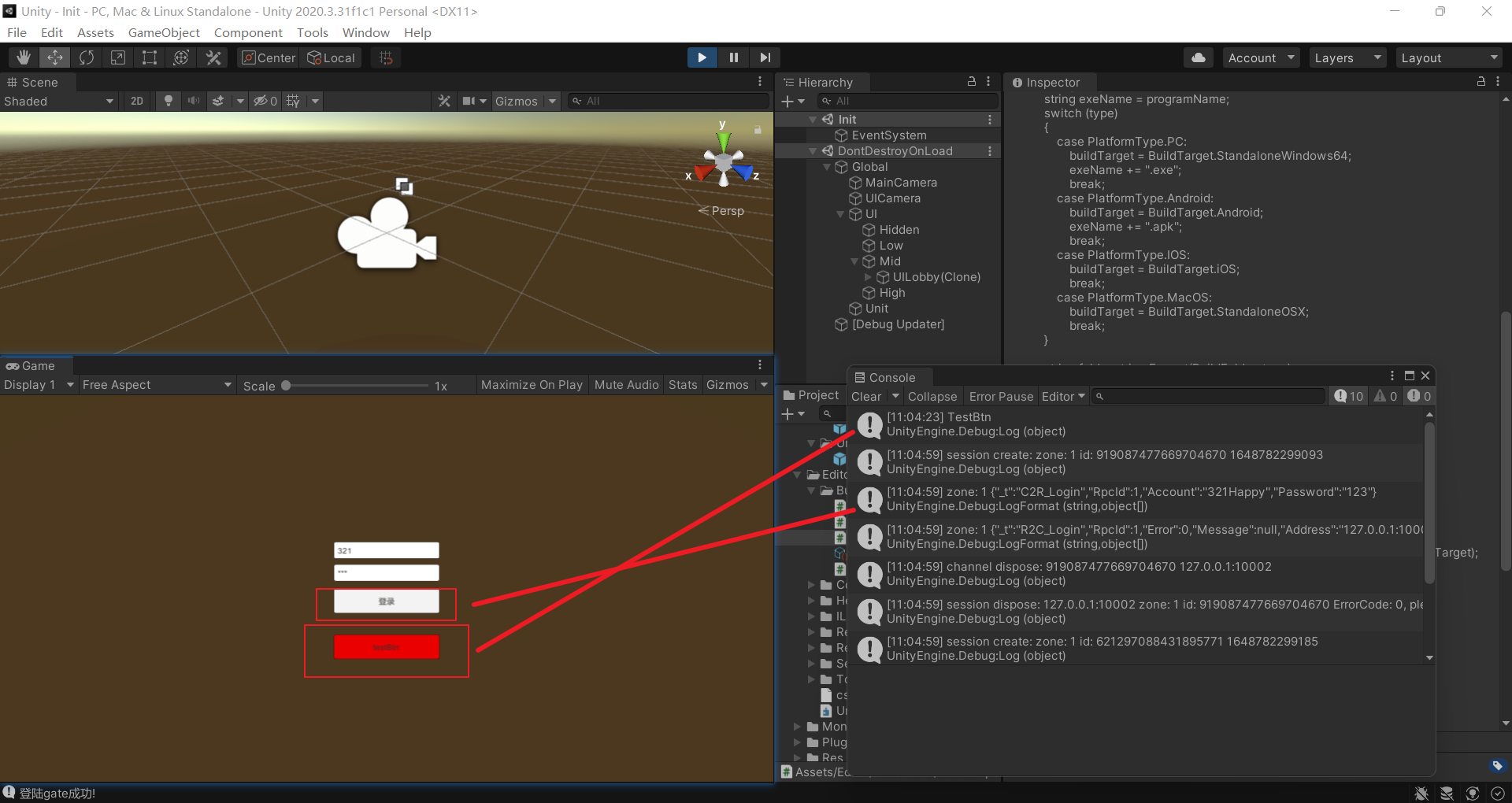Select the Rotate tool
Viewport: 1512px width, 803px height.
[87, 57]
